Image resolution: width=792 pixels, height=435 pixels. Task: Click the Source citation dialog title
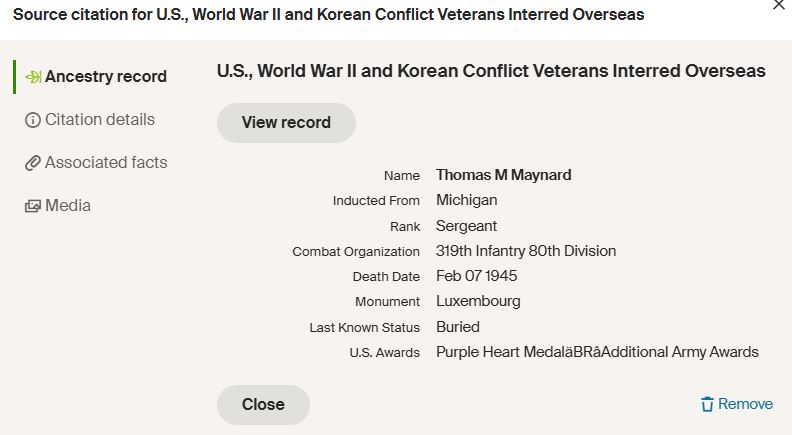click(x=328, y=15)
